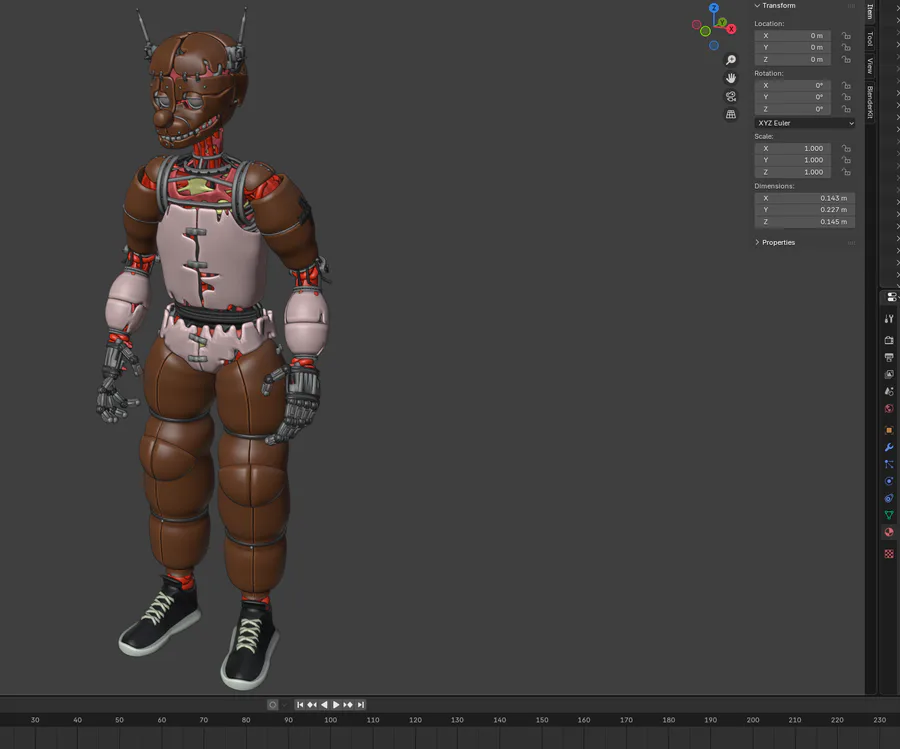Open the properties editor options dropdown
900x749 pixels.
point(891,297)
